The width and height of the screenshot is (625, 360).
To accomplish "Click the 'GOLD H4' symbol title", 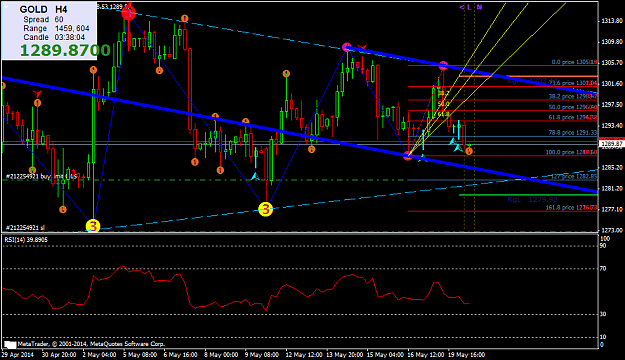I will point(43,9).
